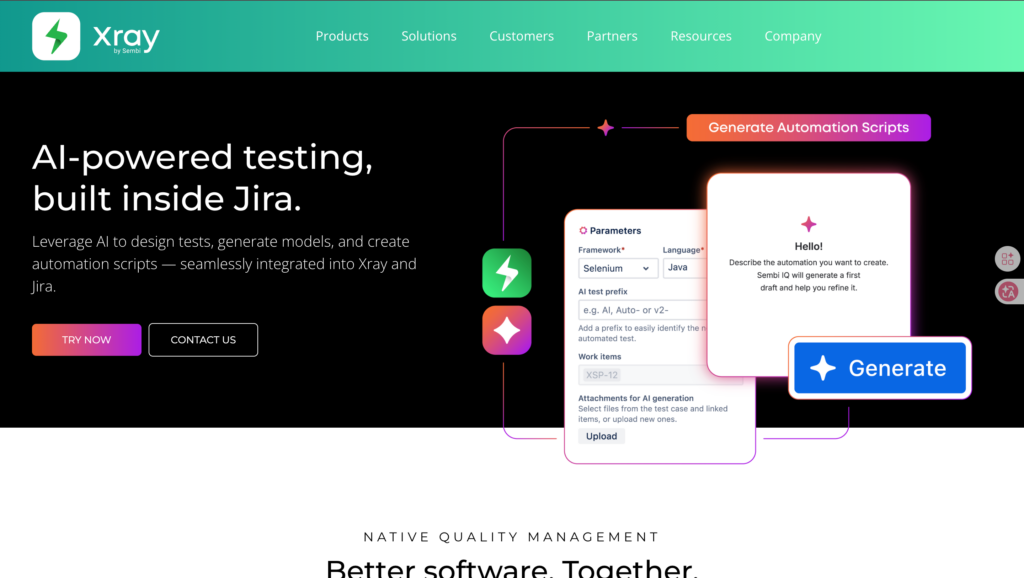1024x578 pixels.
Task: Click the AI test prefix input field
Action: tap(642, 310)
